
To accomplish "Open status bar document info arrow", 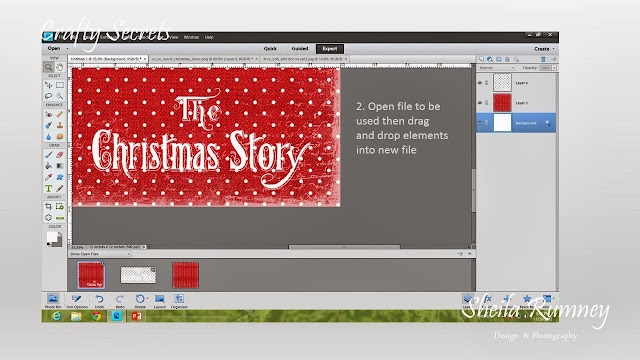I will pyautogui.click(x=144, y=247).
